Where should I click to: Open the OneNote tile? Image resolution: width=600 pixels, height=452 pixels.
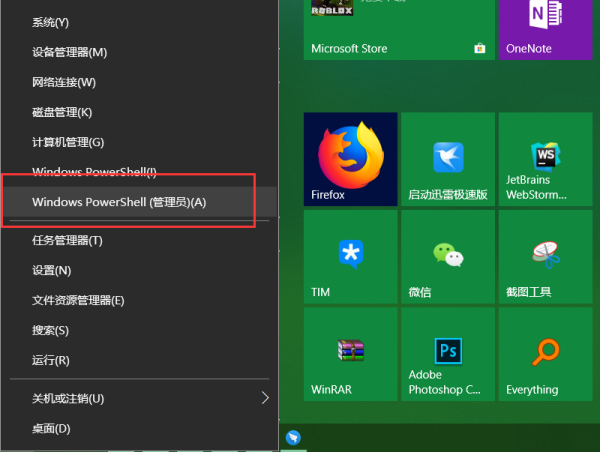(x=546, y=30)
